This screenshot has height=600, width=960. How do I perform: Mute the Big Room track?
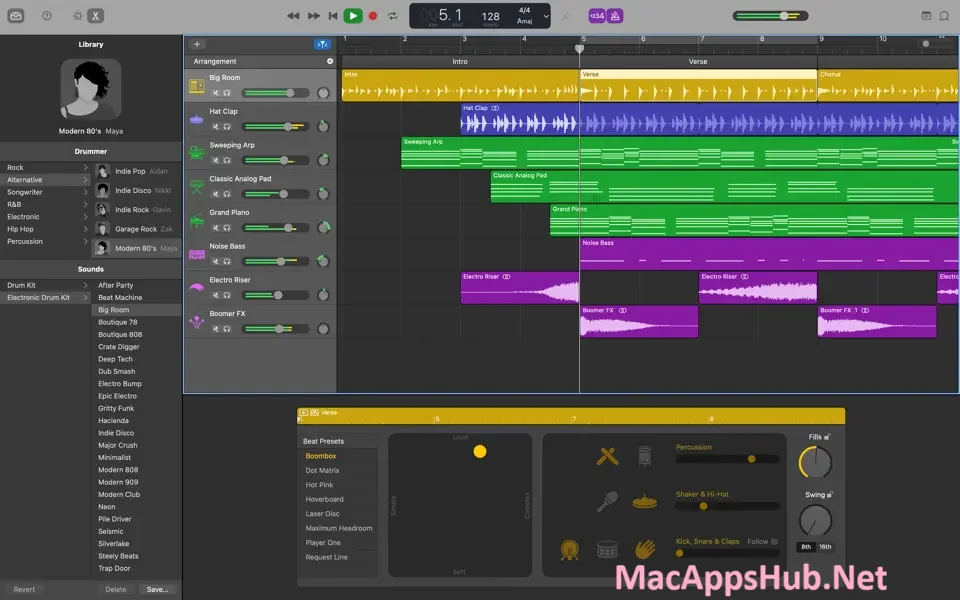216,93
